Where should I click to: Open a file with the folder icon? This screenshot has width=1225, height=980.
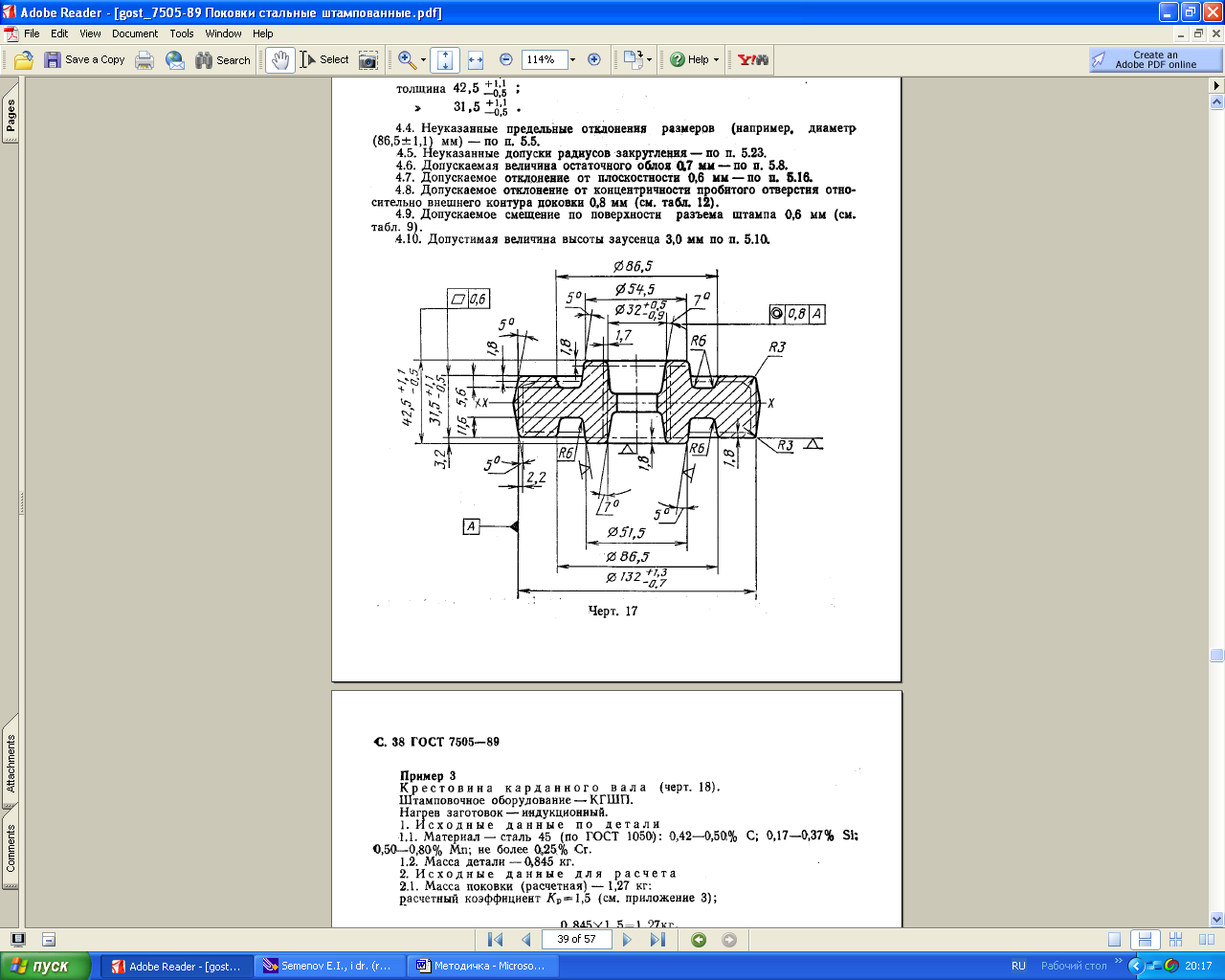click(24, 60)
